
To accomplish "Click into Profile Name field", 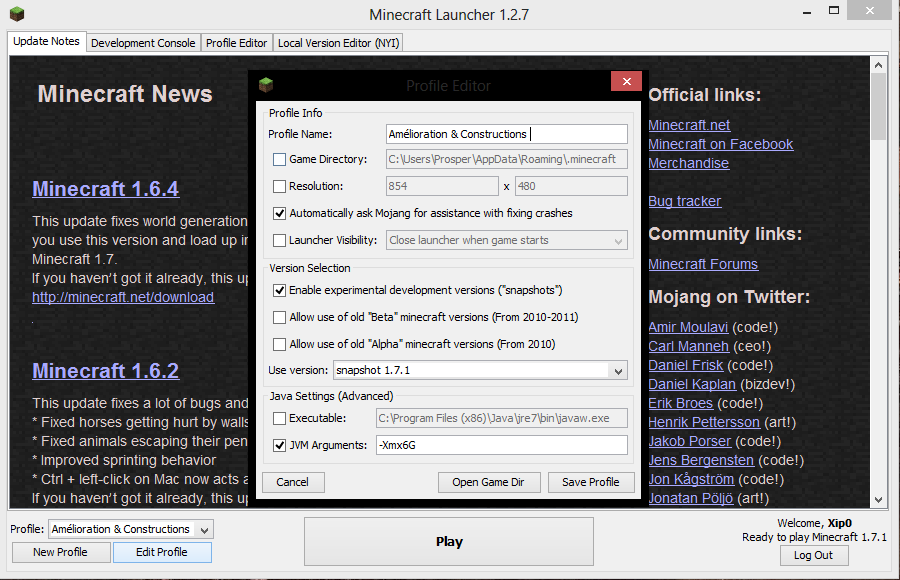I will click(x=507, y=134).
